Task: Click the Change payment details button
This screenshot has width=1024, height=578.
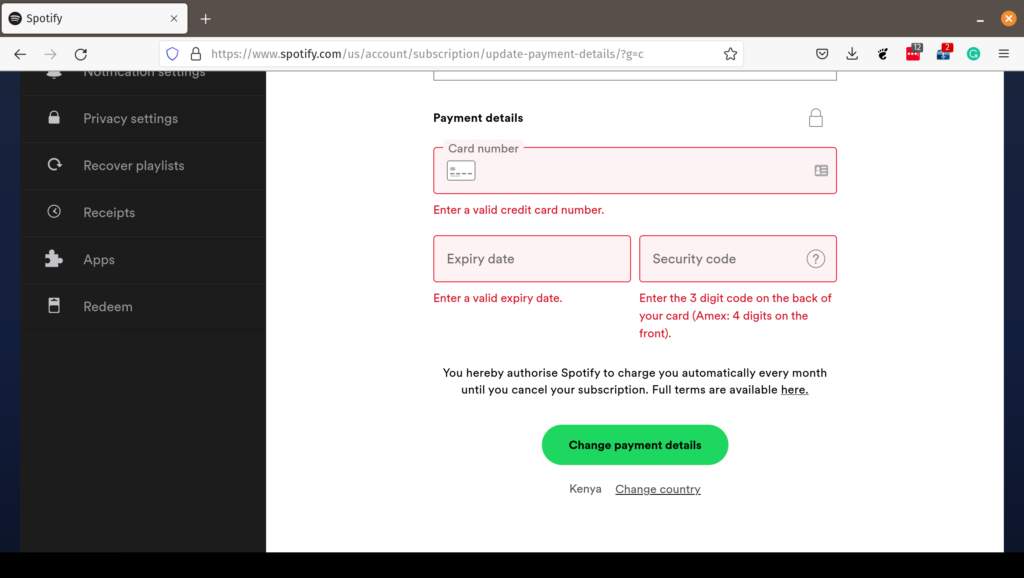Action: click(635, 445)
